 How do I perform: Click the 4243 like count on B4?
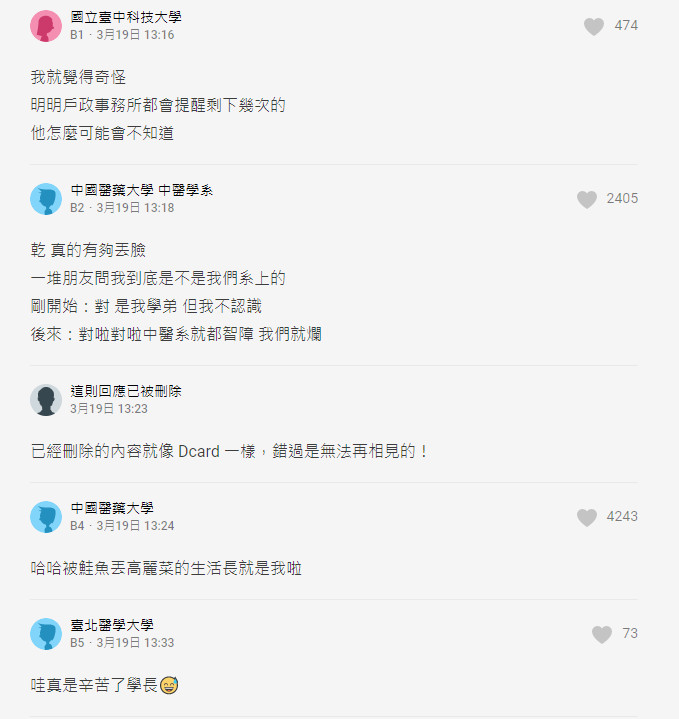(x=622, y=517)
